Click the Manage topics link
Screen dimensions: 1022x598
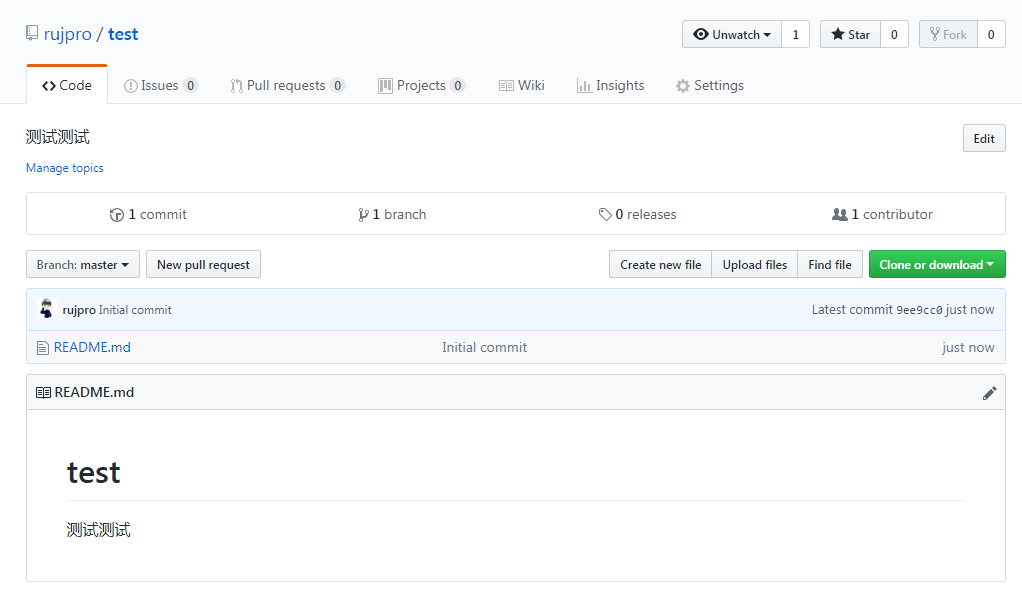click(x=65, y=168)
